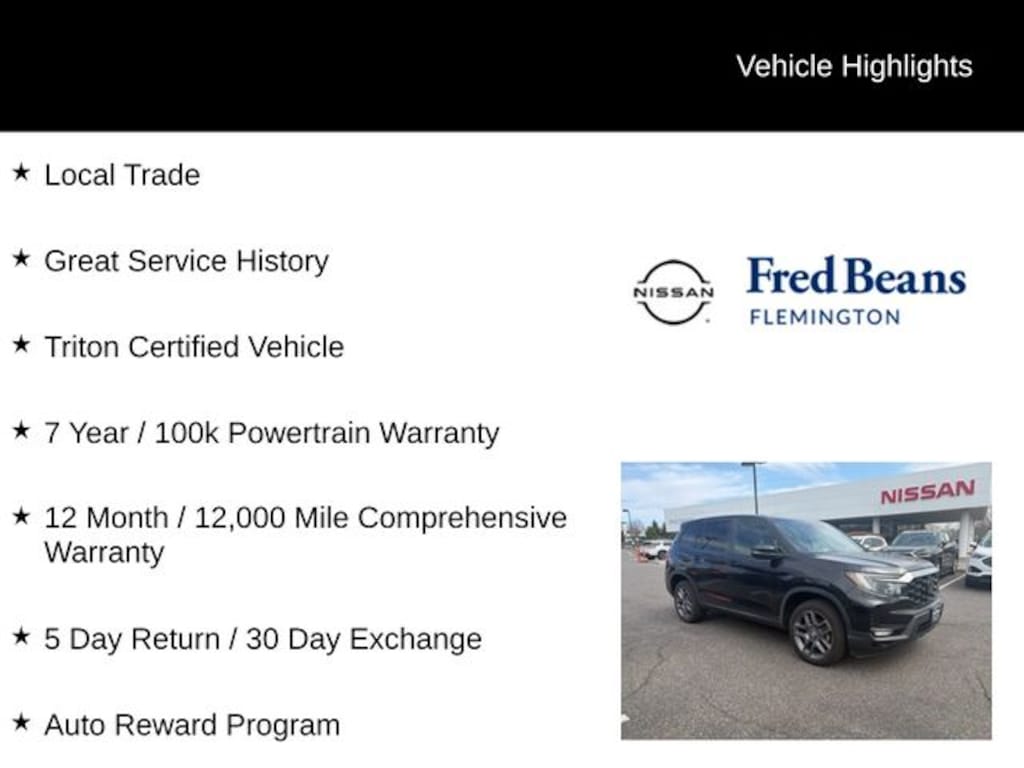Click the star beside Triton Certified Vehicle
Image resolution: width=1024 pixels, height=768 pixels.
click(x=21, y=345)
